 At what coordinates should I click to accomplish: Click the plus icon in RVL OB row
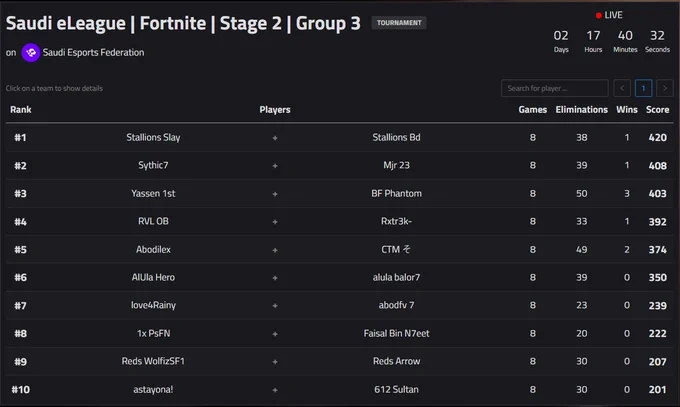pos(275,222)
